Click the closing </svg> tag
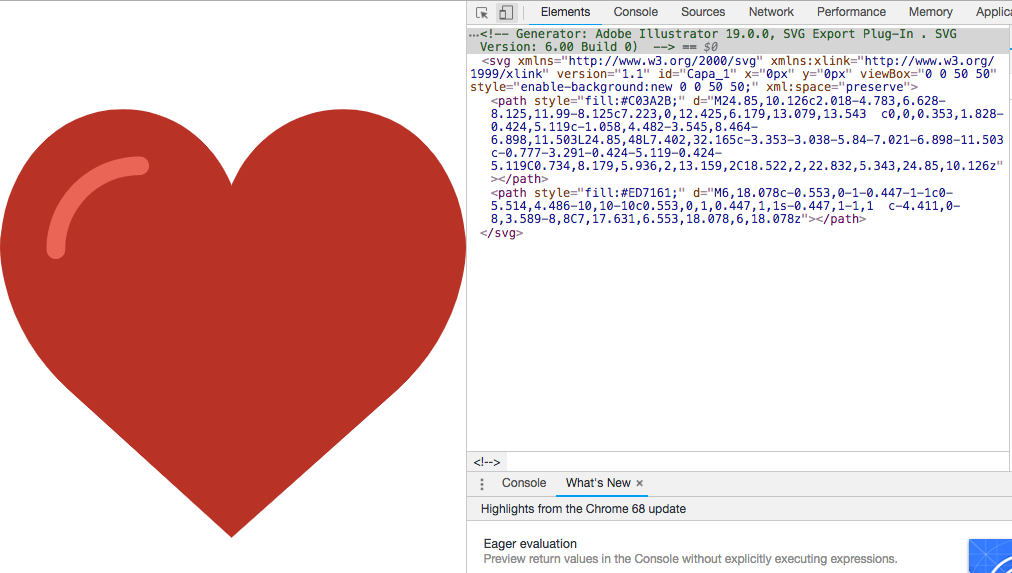Viewport: 1012px width, 573px height. 502,233
